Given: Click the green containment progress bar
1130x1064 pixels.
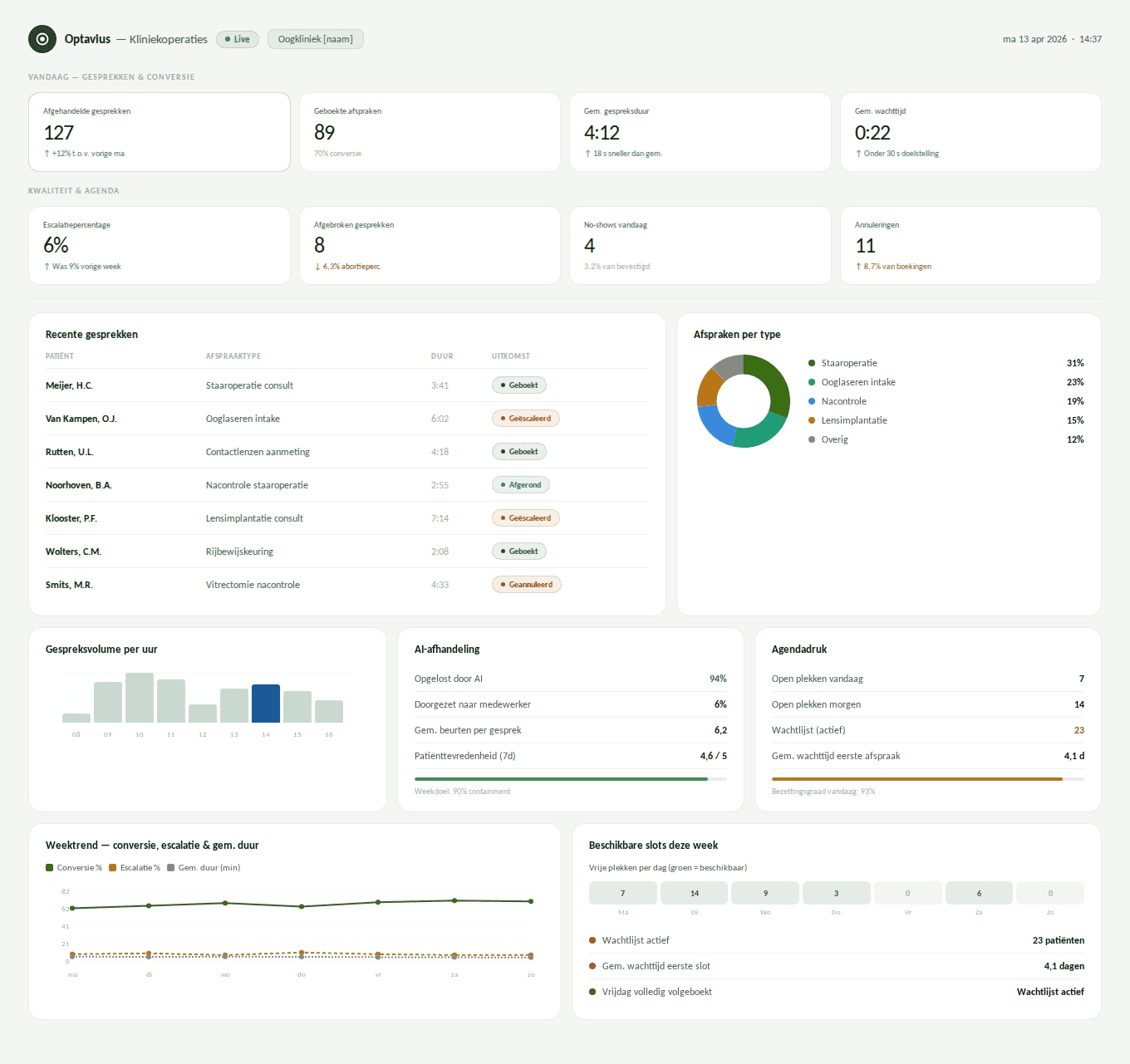Looking at the screenshot, I should pyautogui.click(x=571, y=779).
